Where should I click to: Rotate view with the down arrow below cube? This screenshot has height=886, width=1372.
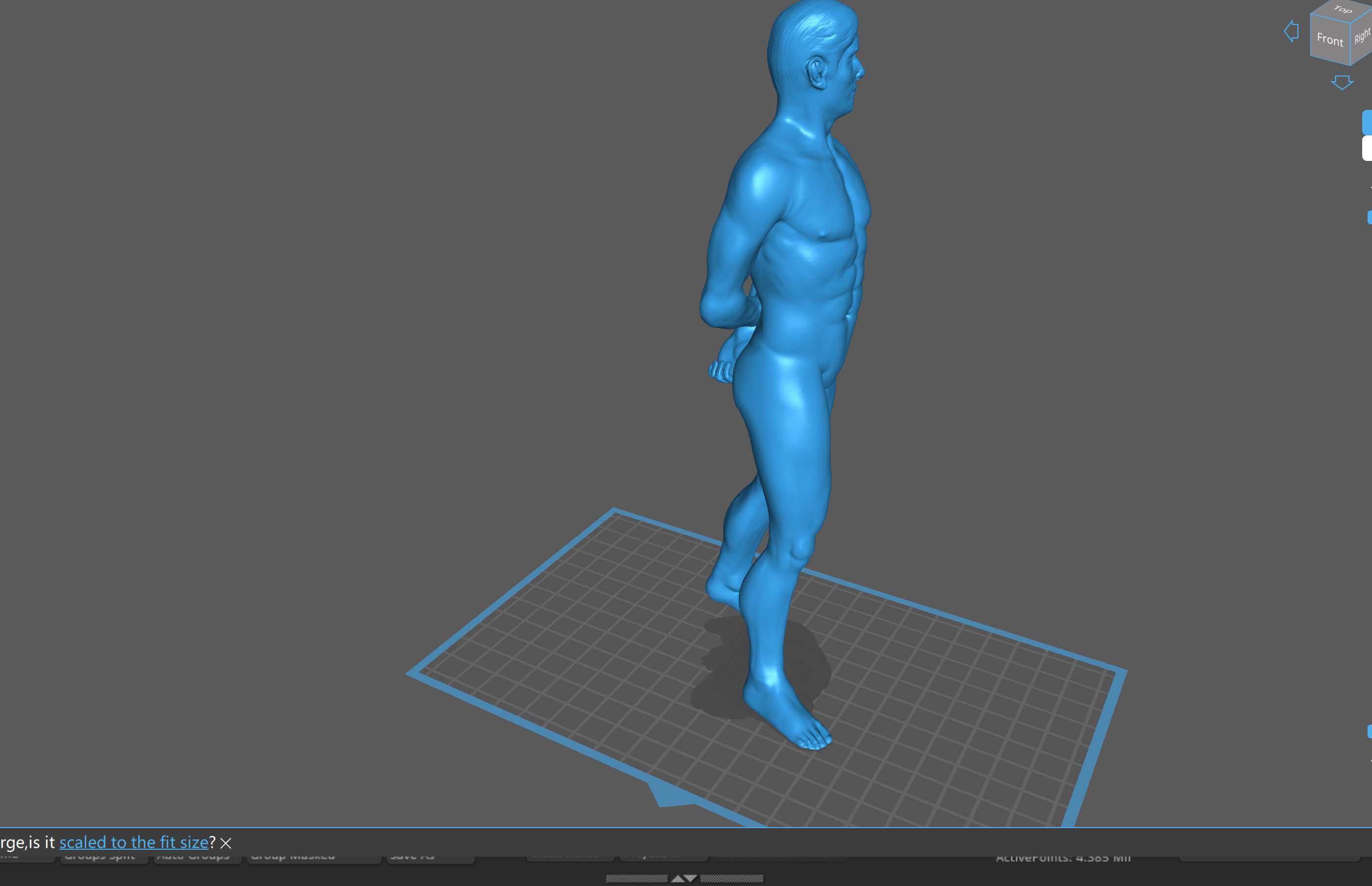tap(1342, 82)
